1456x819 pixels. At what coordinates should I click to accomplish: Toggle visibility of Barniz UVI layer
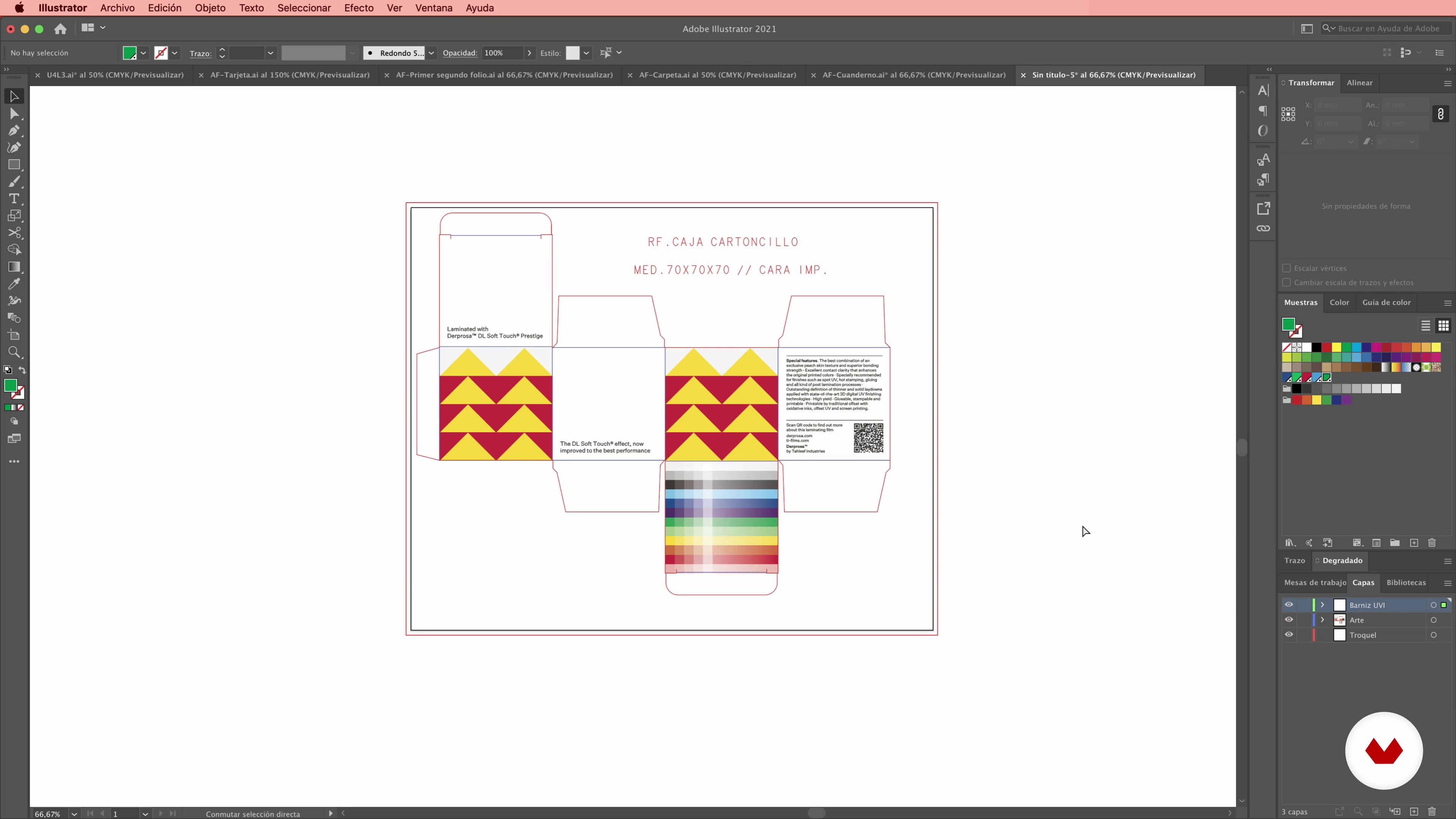1289,605
